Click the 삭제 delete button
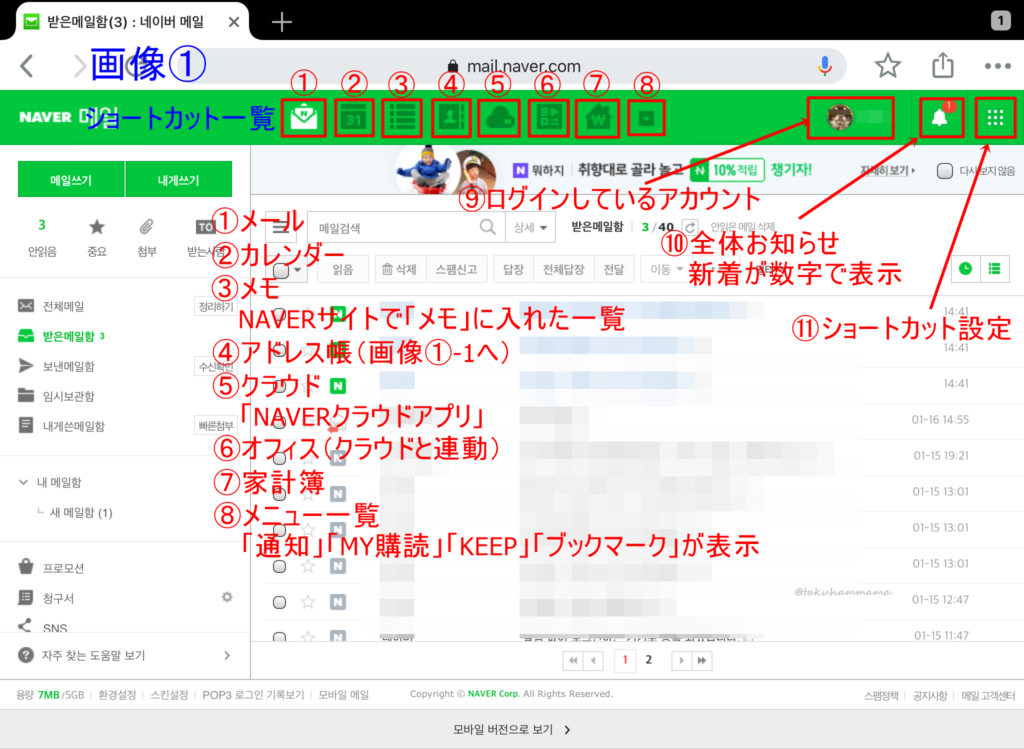The height and width of the screenshot is (749, 1024). (400, 269)
